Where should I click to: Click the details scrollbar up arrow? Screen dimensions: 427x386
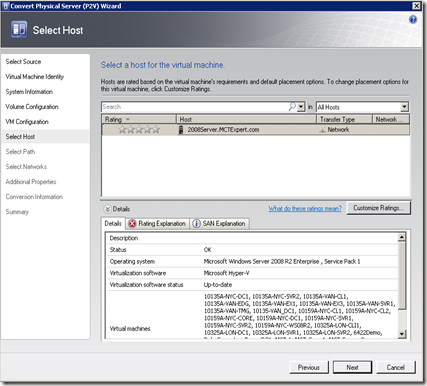(402, 237)
